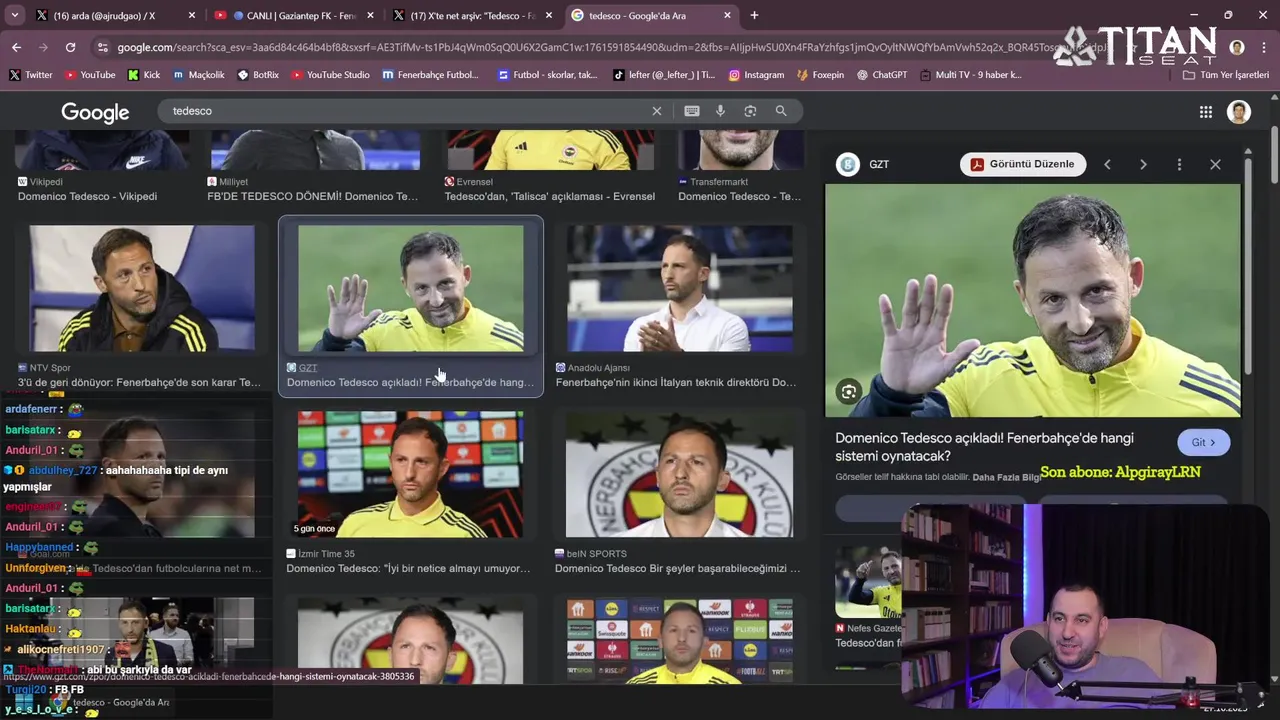
Task: Go back with the browser back arrow
Action: (x=16, y=47)
